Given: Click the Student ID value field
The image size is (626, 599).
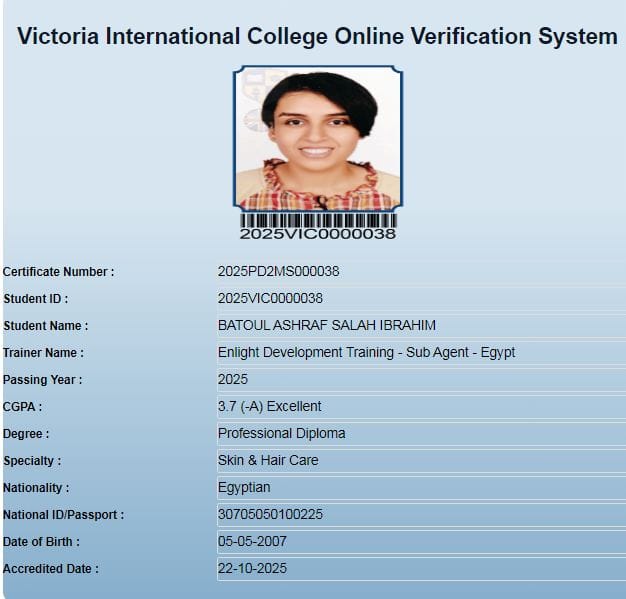Looking at the screenshot, I should click(x=270, y=298).
